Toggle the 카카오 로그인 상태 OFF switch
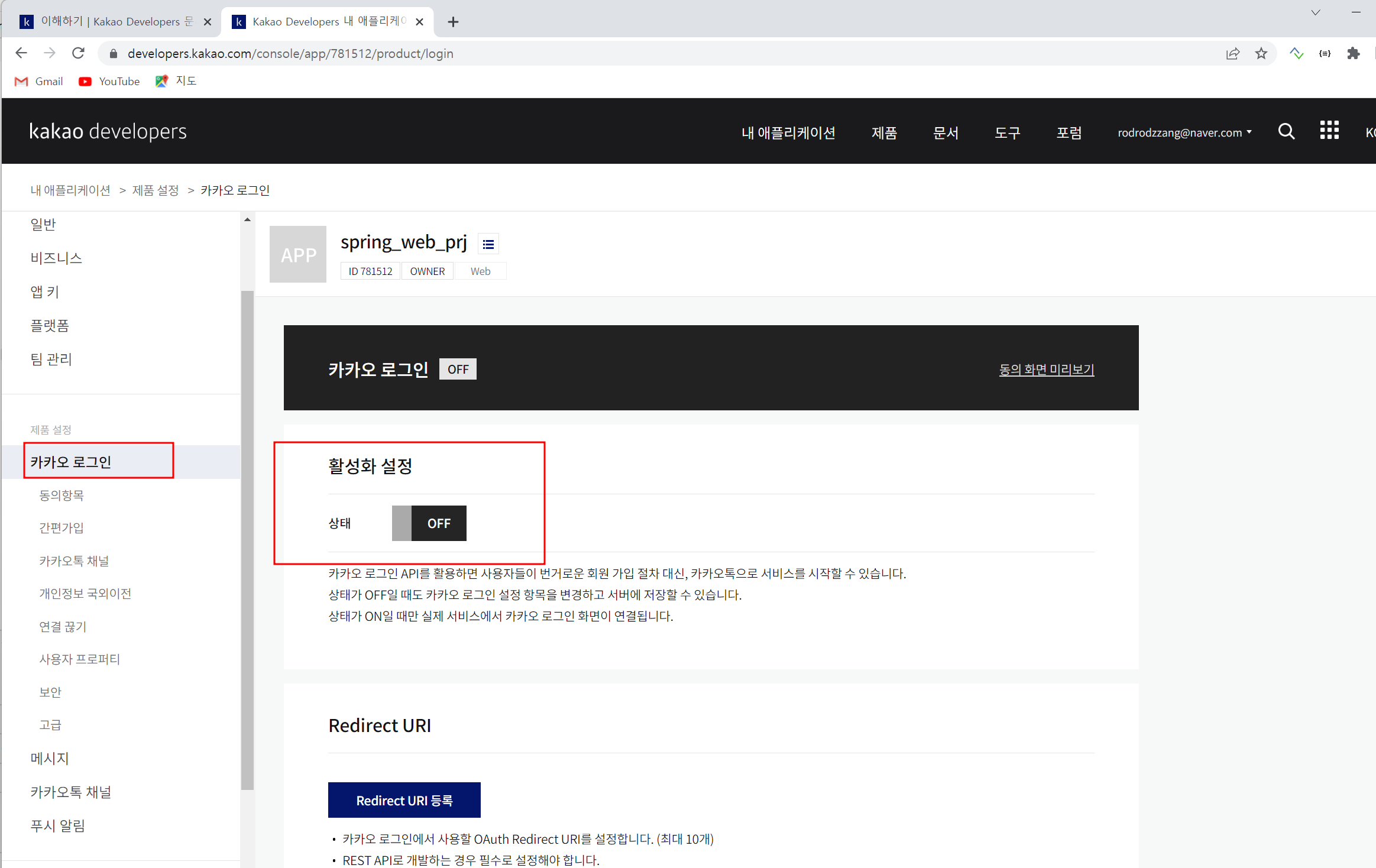 [x=429, y=523]
